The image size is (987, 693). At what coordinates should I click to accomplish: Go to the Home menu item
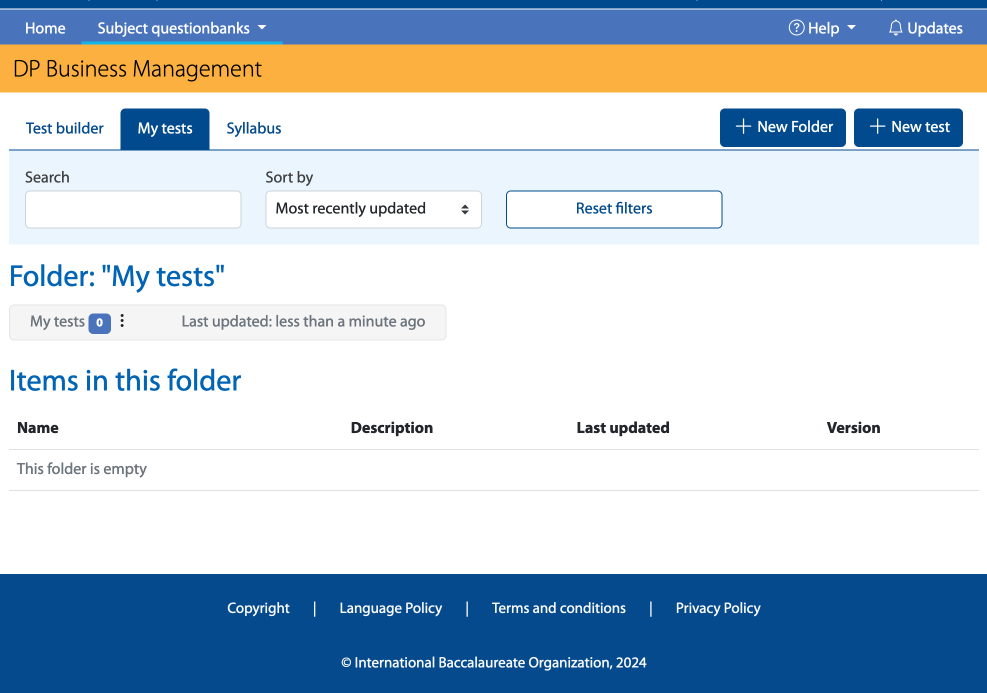point(45,28)
